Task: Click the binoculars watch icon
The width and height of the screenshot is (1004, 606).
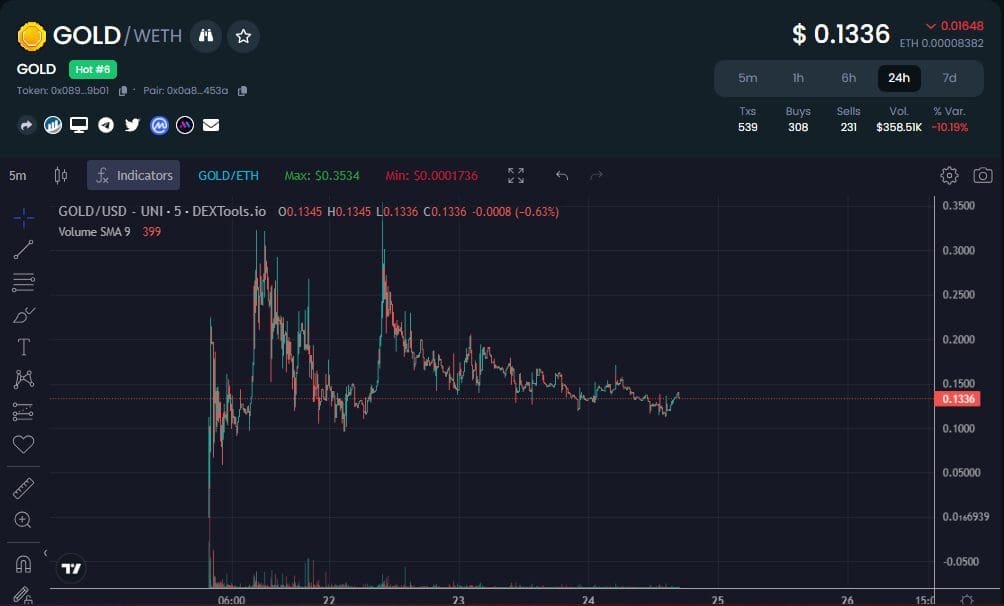Action: [x=205, y=36]
